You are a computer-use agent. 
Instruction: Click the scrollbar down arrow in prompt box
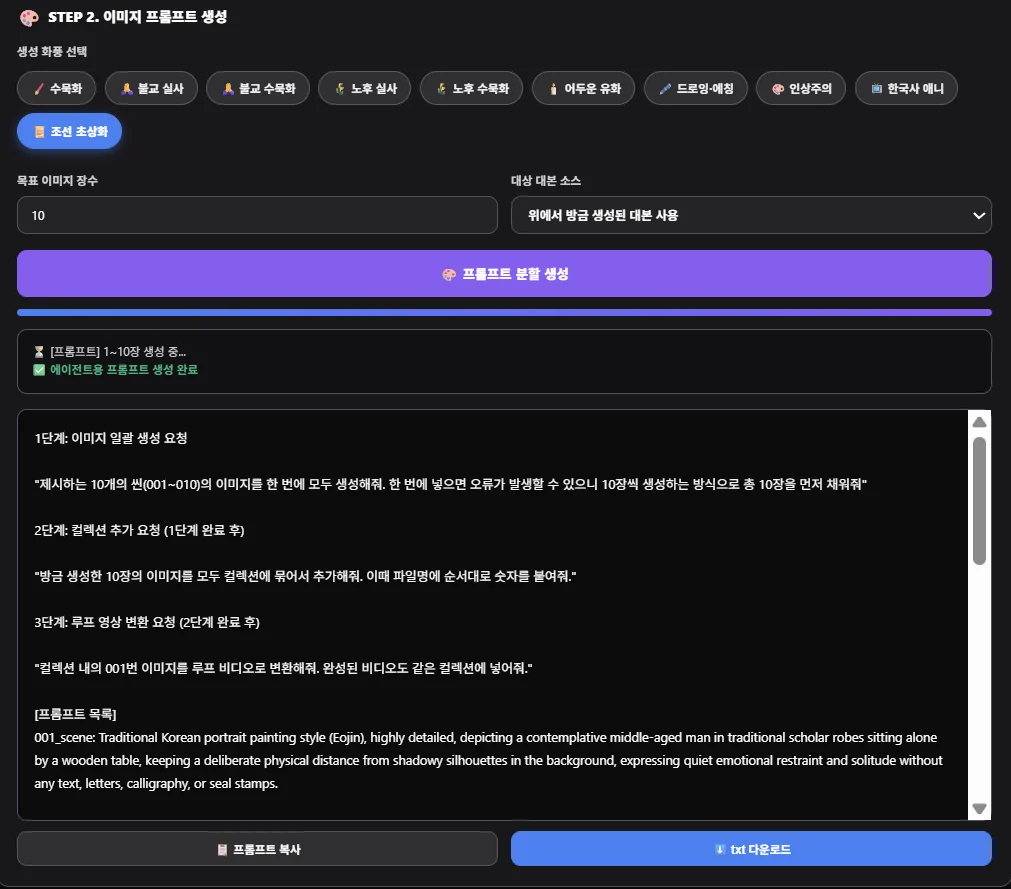(979, 808)
